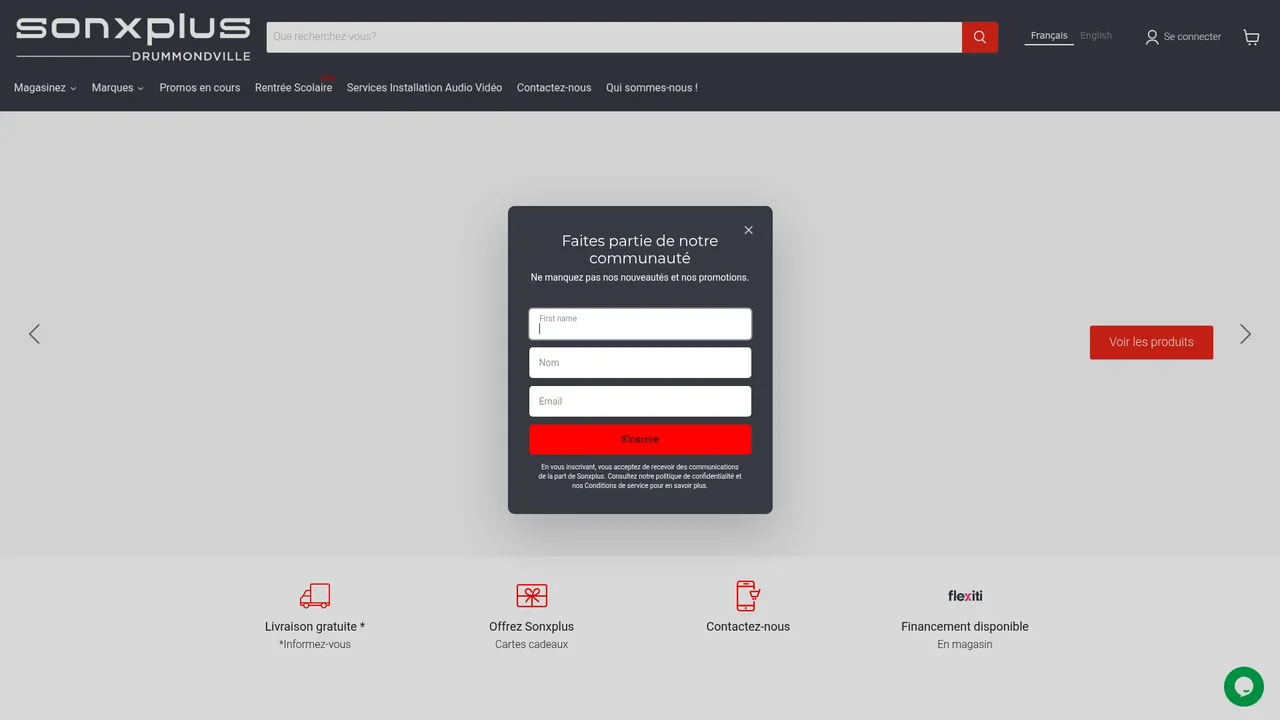
Task: Open Services Installation Audio Vidéo page
Action: [424, 88]
